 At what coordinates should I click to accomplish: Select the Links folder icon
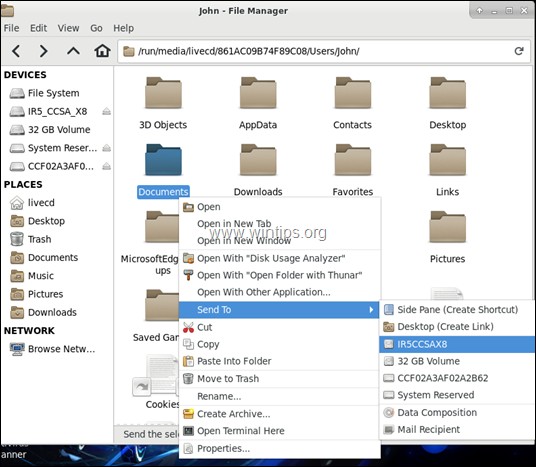click(x=447, y=160)
